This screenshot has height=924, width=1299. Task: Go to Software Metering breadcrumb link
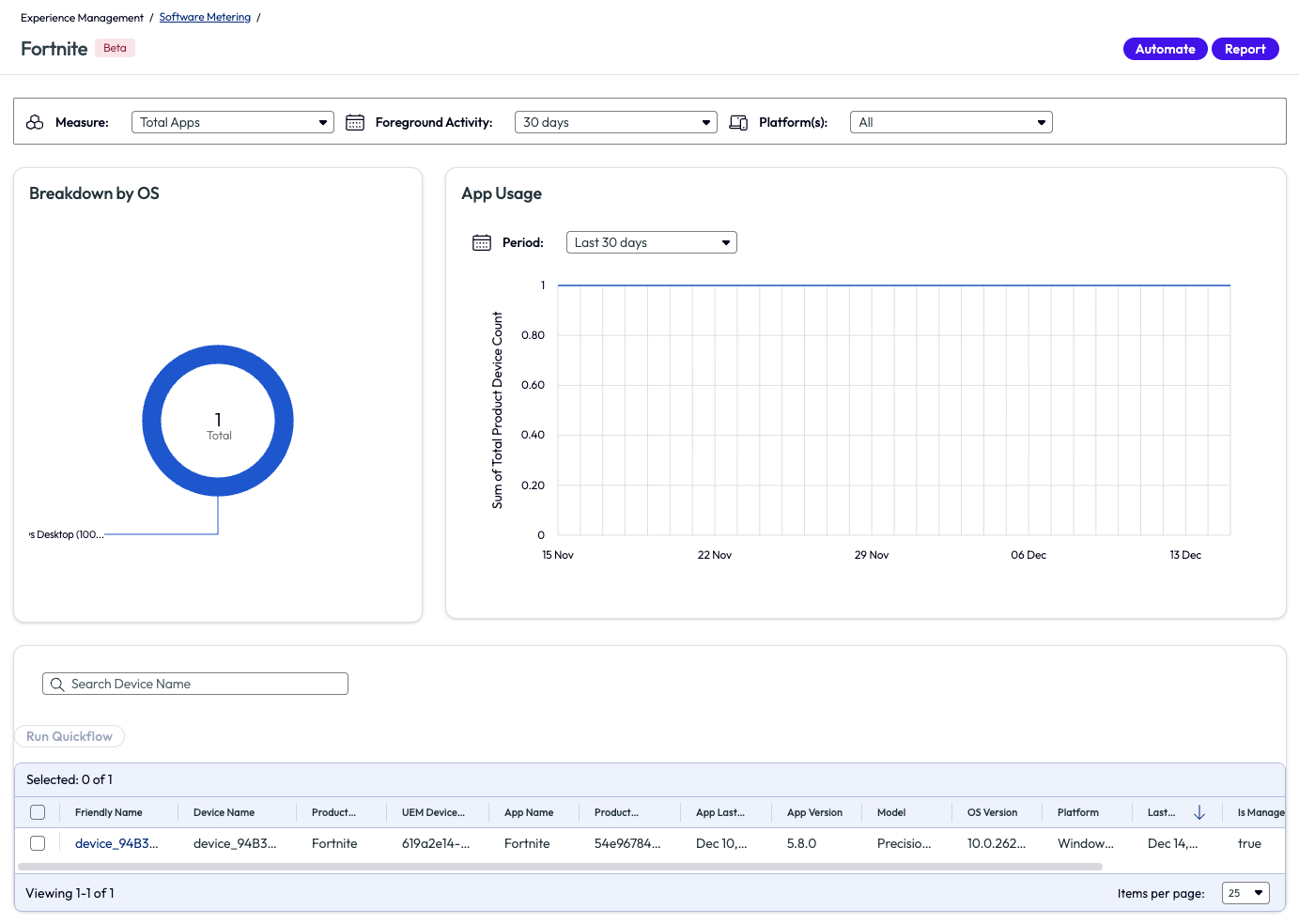[x=205, y=17]
